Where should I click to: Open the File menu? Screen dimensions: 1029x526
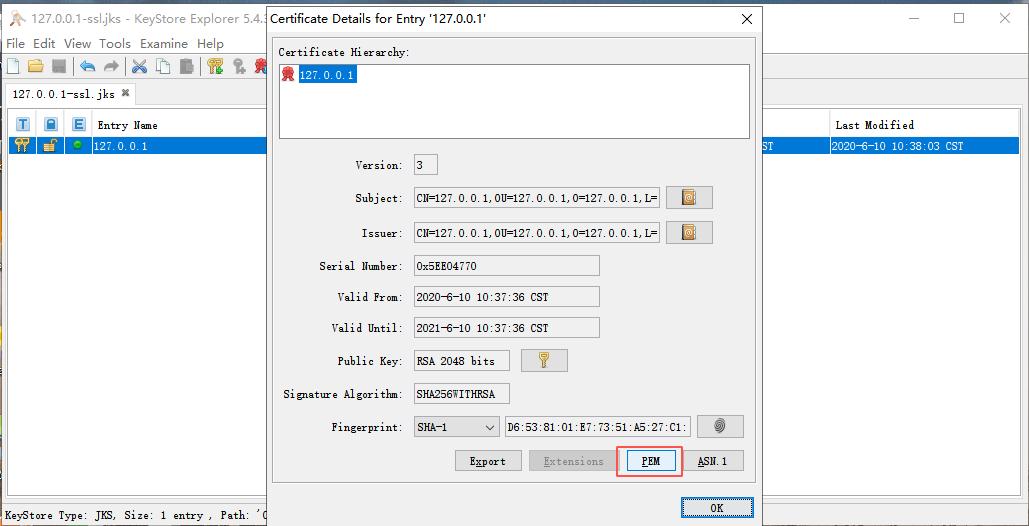coord(15,44)
